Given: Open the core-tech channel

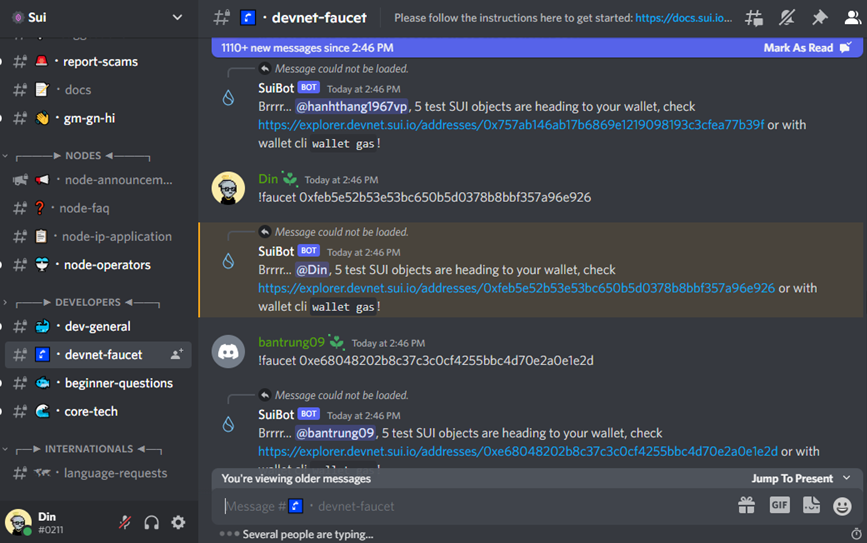Looking at the screenshot, I should [x=98, y=411].
